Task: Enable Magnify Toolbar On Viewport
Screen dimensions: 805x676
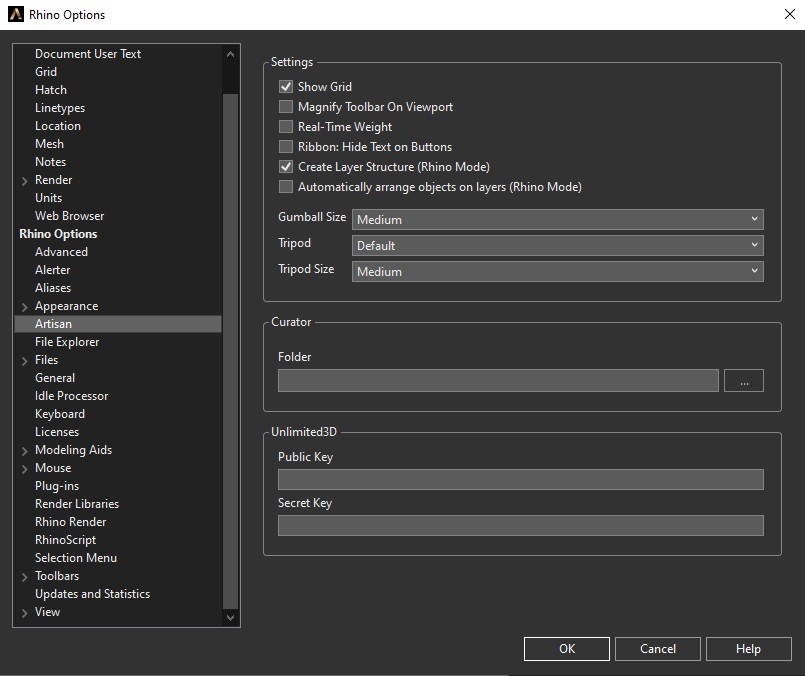Action: point(285,106)
